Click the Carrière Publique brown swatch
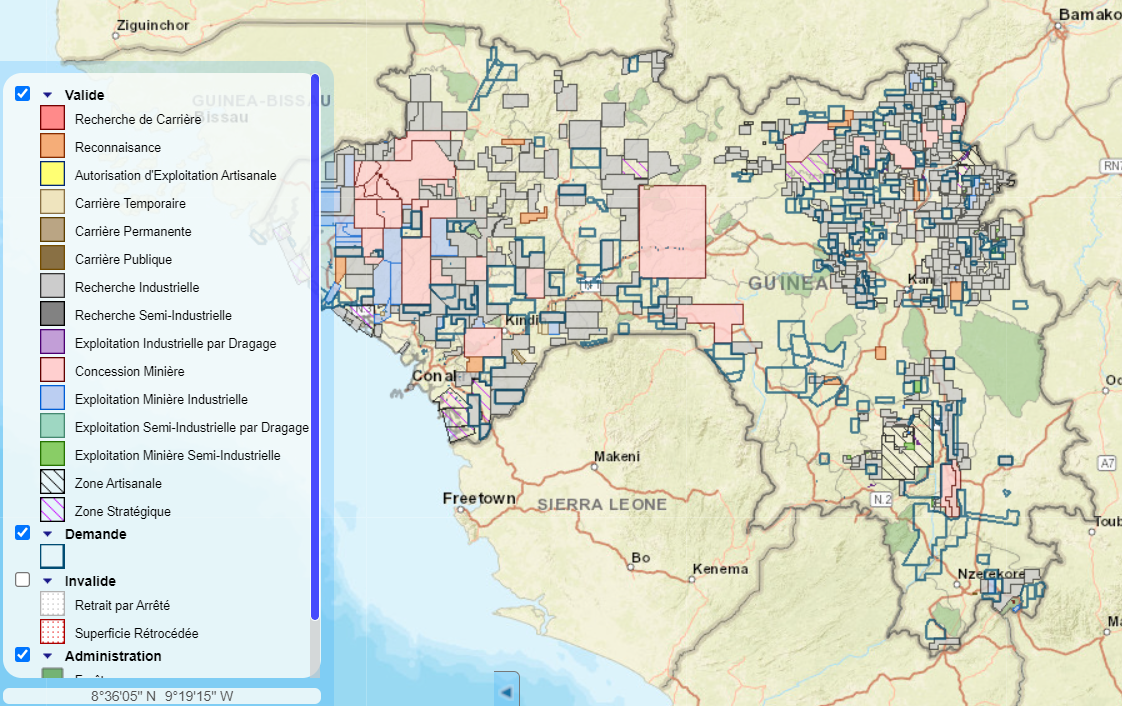The image size is (1122, 706). click(52, 258)
